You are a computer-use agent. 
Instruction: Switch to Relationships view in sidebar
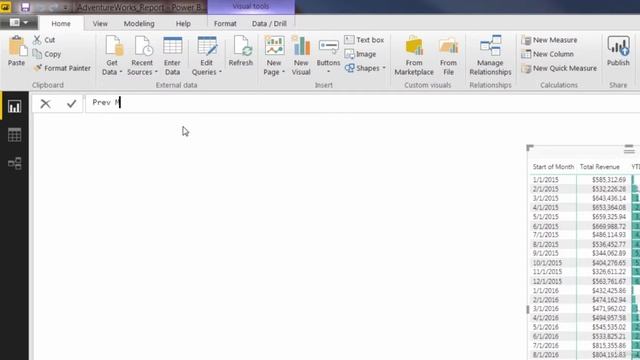14,163
